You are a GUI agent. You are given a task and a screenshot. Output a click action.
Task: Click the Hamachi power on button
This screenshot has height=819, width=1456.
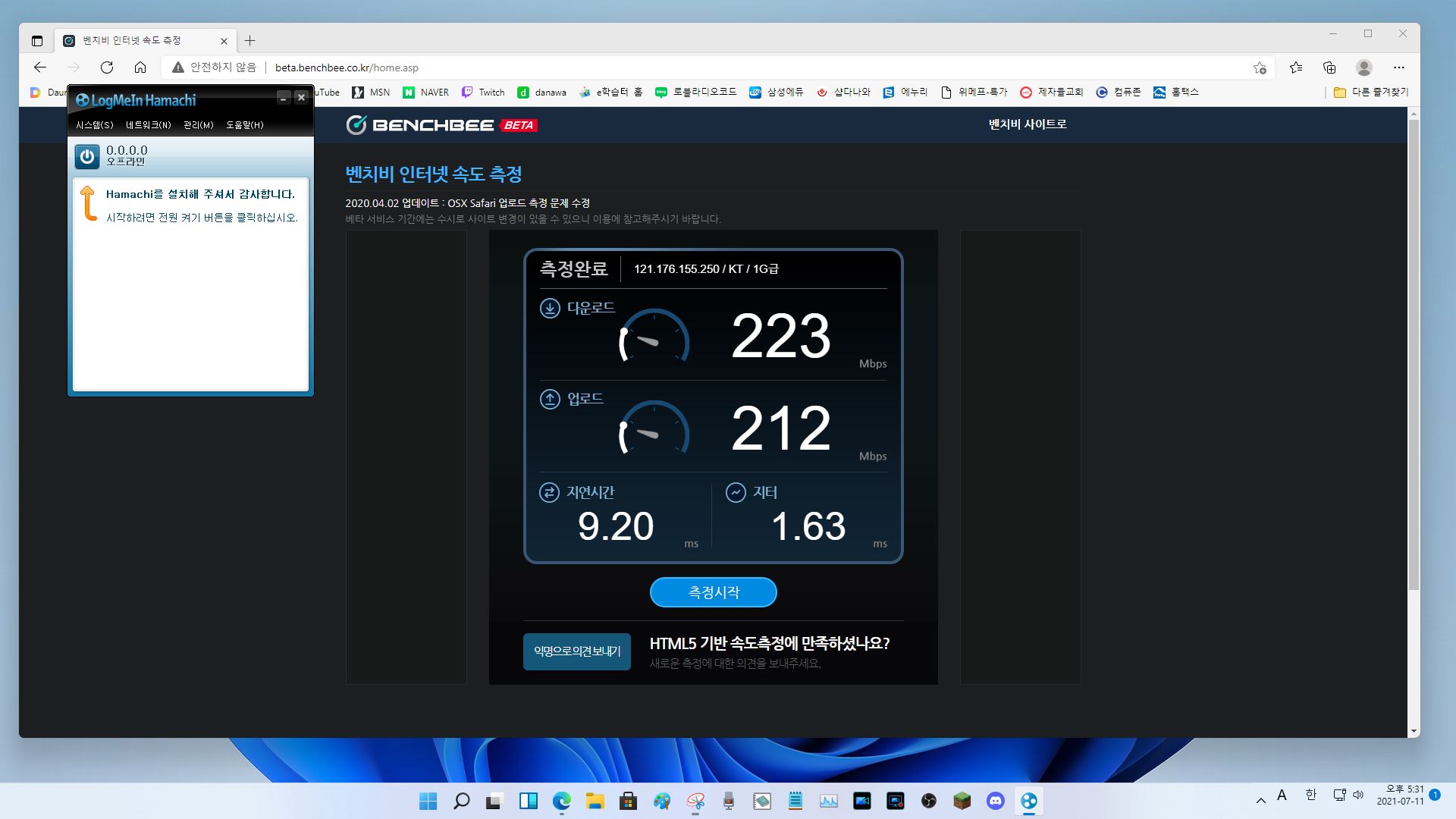[x=87, y=157]
